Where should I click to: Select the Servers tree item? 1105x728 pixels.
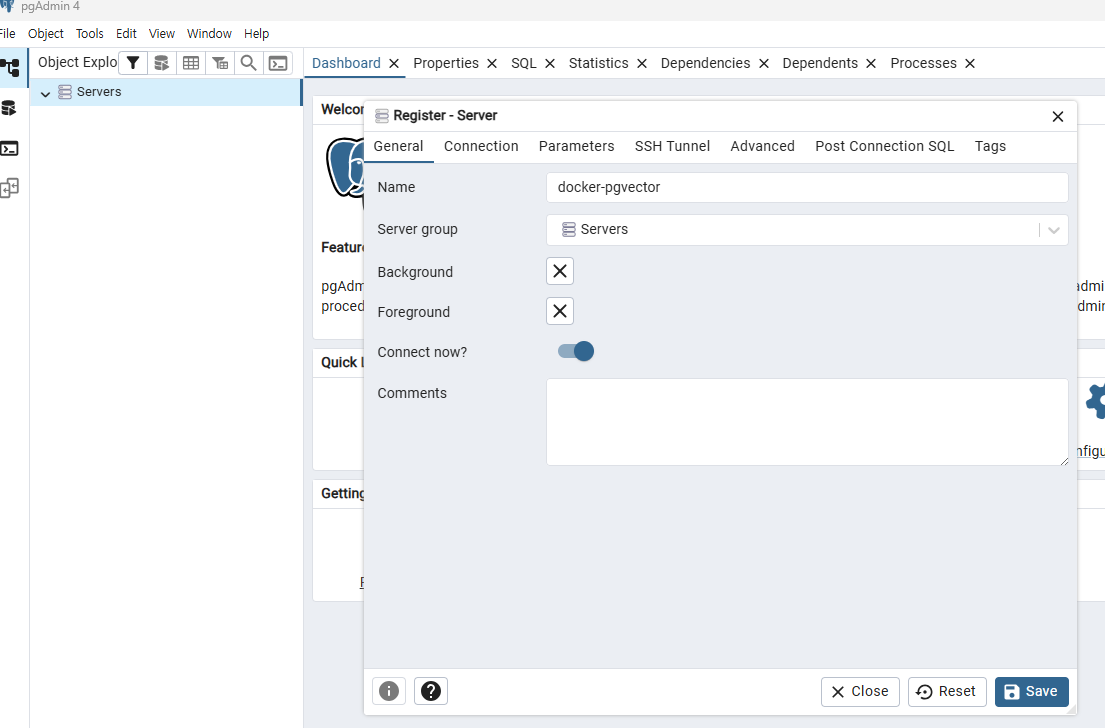pos(99,92)
